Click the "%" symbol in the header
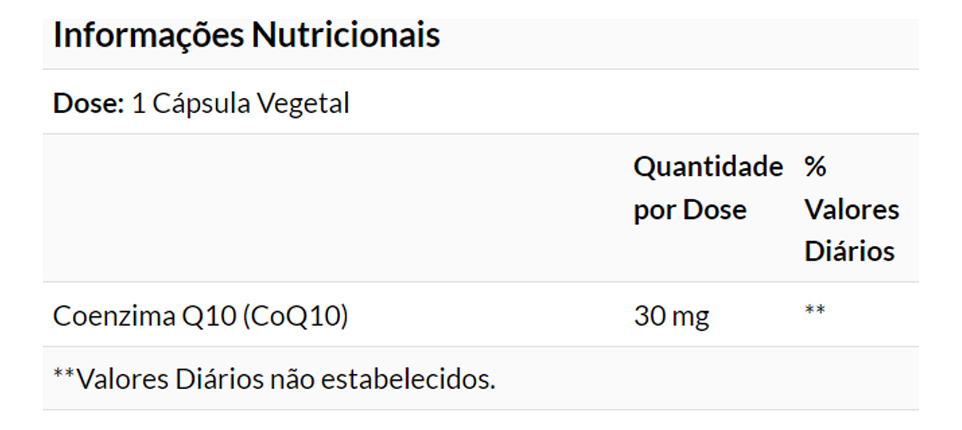Viewport: 962px width, 430px height. (815, 167)
